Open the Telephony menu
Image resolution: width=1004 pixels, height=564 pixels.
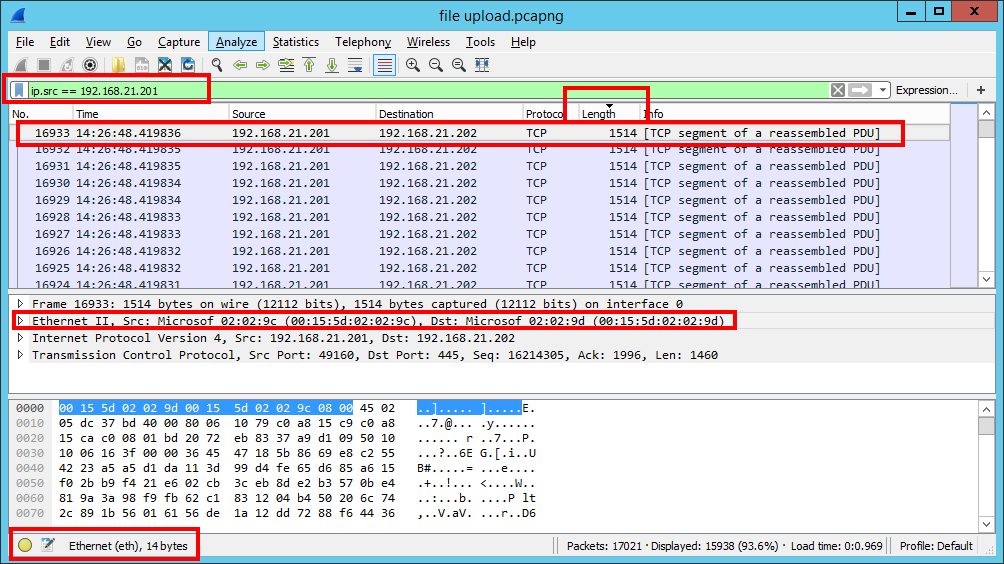(362, 42)
